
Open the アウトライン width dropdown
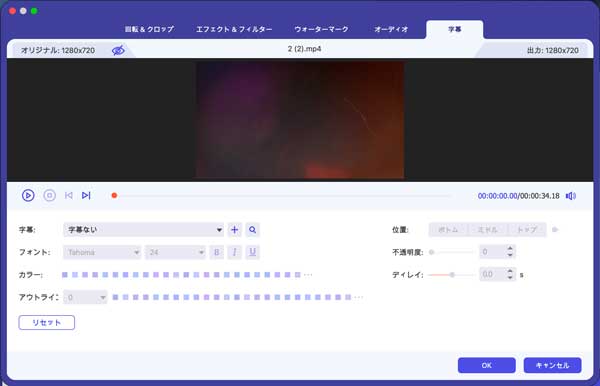pos(85,297)
